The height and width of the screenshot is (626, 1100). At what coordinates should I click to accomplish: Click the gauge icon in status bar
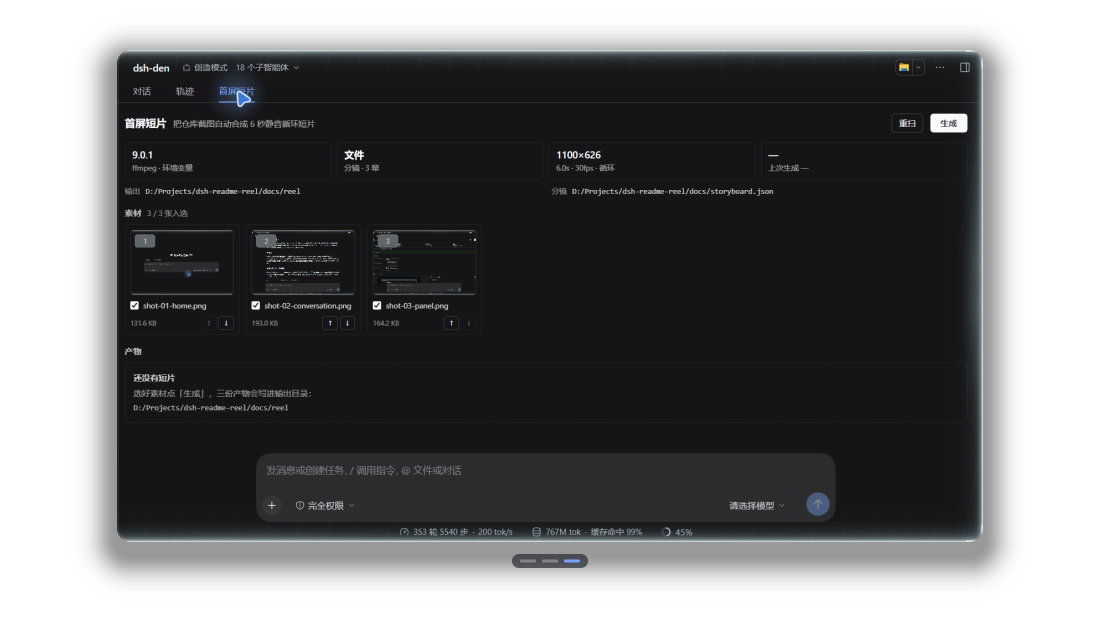404,532
